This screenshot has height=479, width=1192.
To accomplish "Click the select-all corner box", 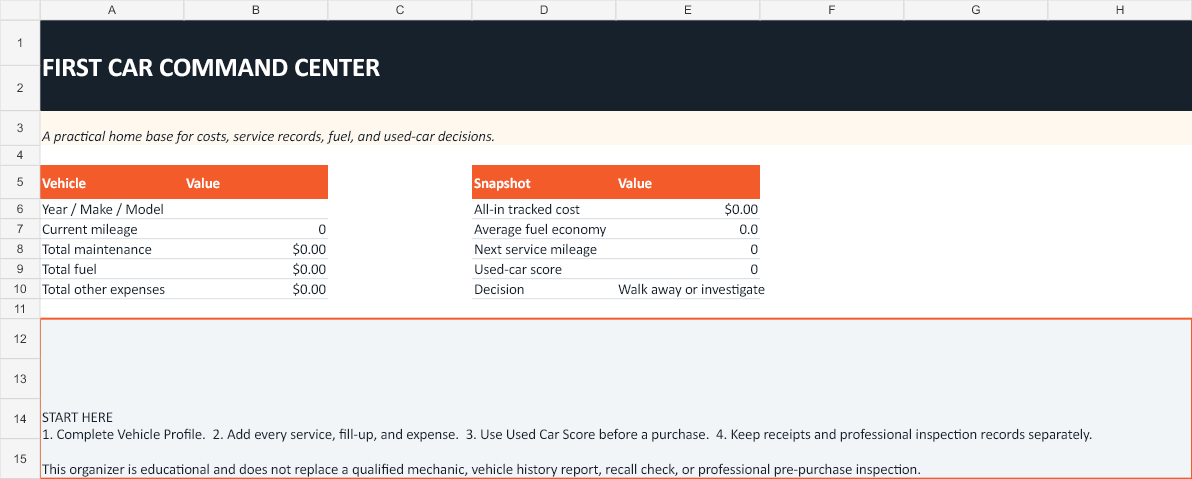I will coord(20,10).
